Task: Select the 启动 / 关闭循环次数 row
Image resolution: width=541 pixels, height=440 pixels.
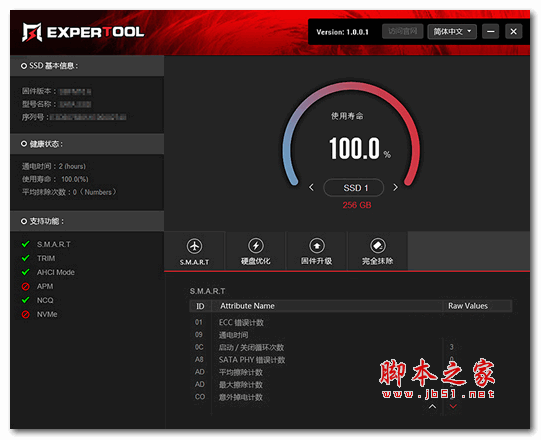Action: point(350,347)
